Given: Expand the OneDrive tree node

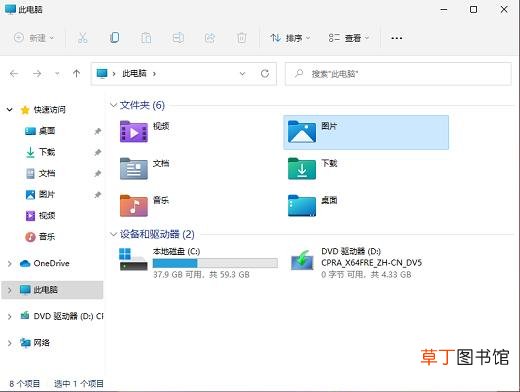Looking at the screenshot, I should point(10,263).
